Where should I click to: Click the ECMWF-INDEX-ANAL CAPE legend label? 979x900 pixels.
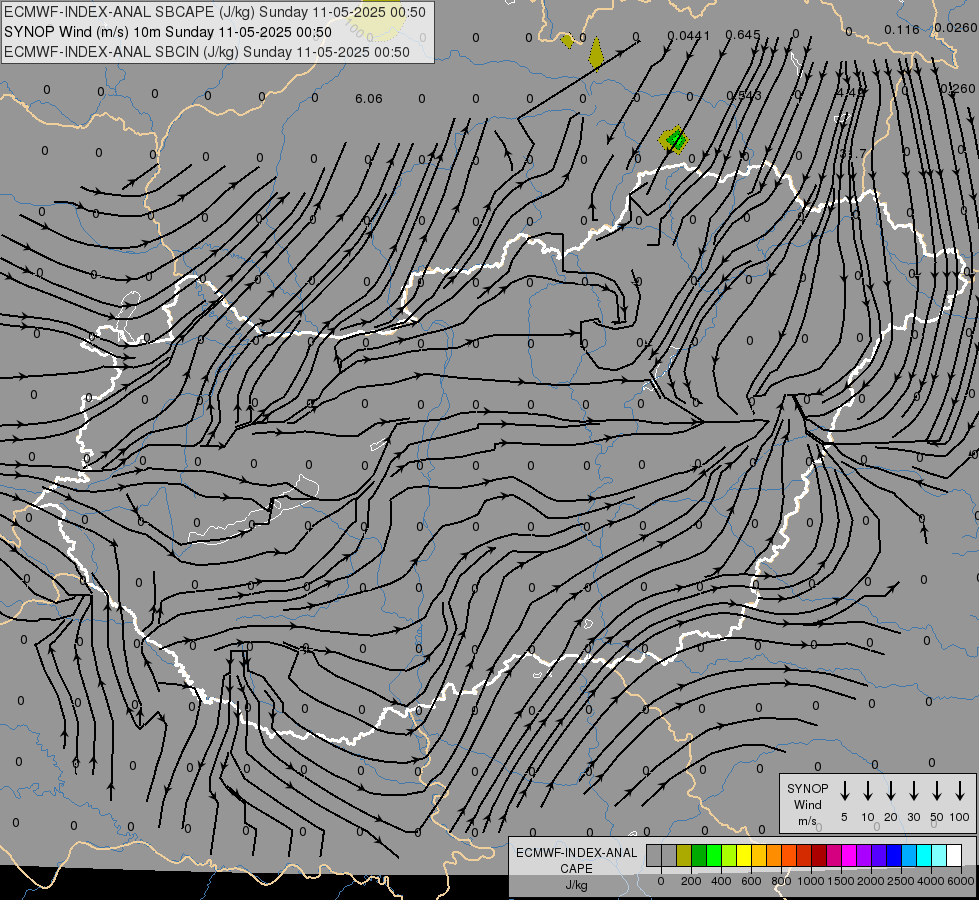(576, 861)
